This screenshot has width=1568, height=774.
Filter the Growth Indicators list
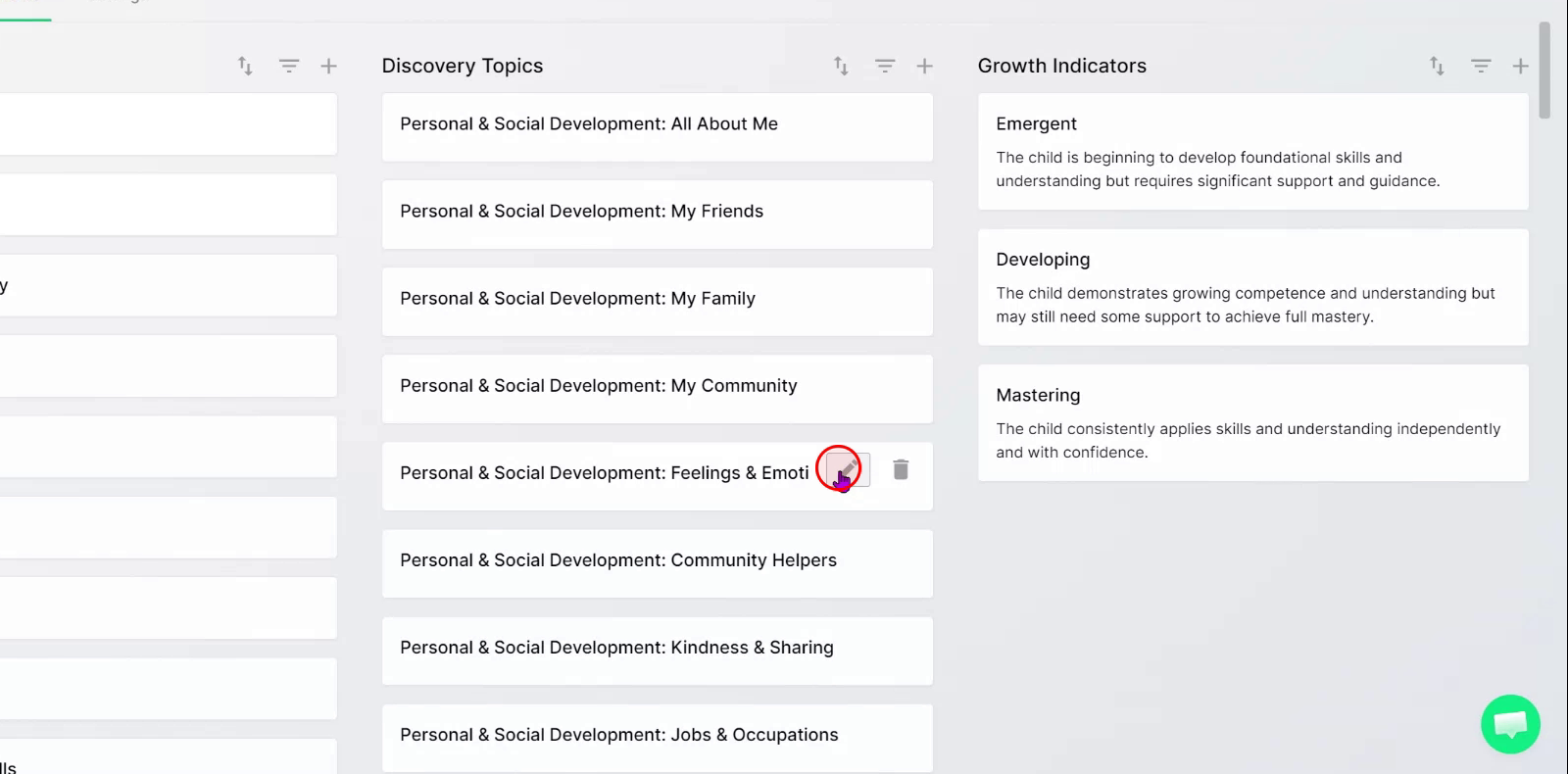[1481, 66]
